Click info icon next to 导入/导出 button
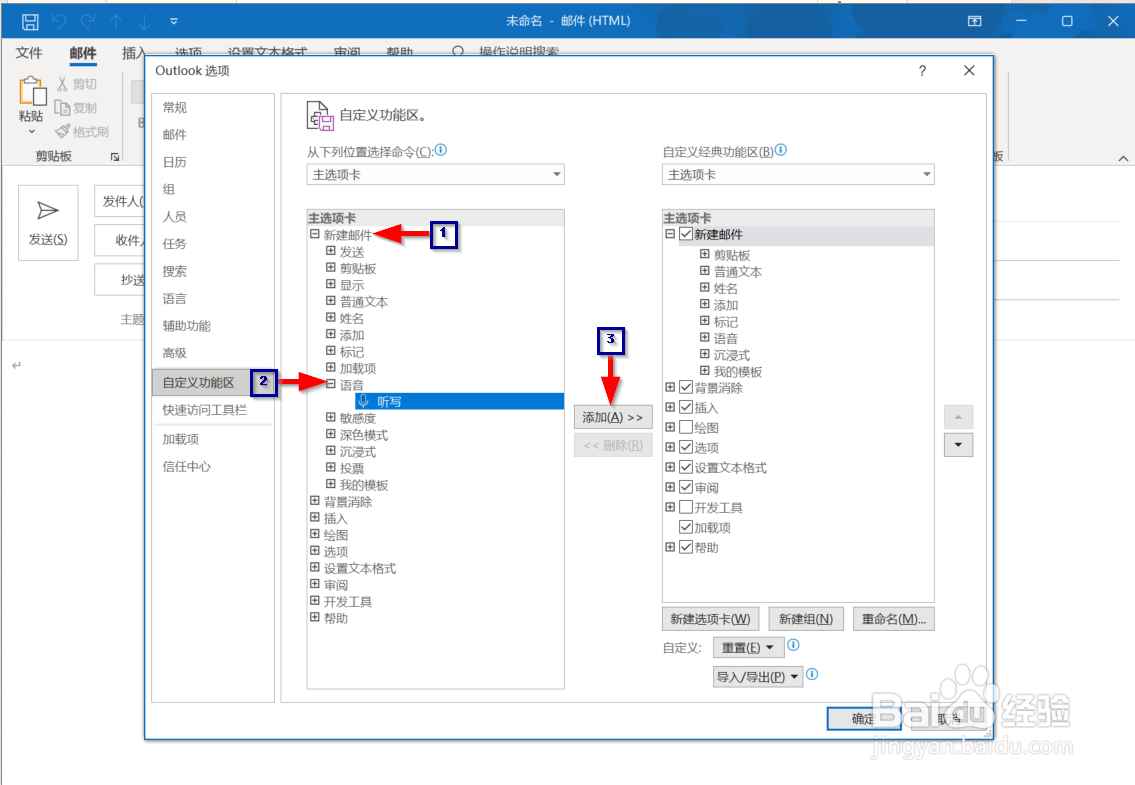1135x785 pixels. (x=812, y=674)
